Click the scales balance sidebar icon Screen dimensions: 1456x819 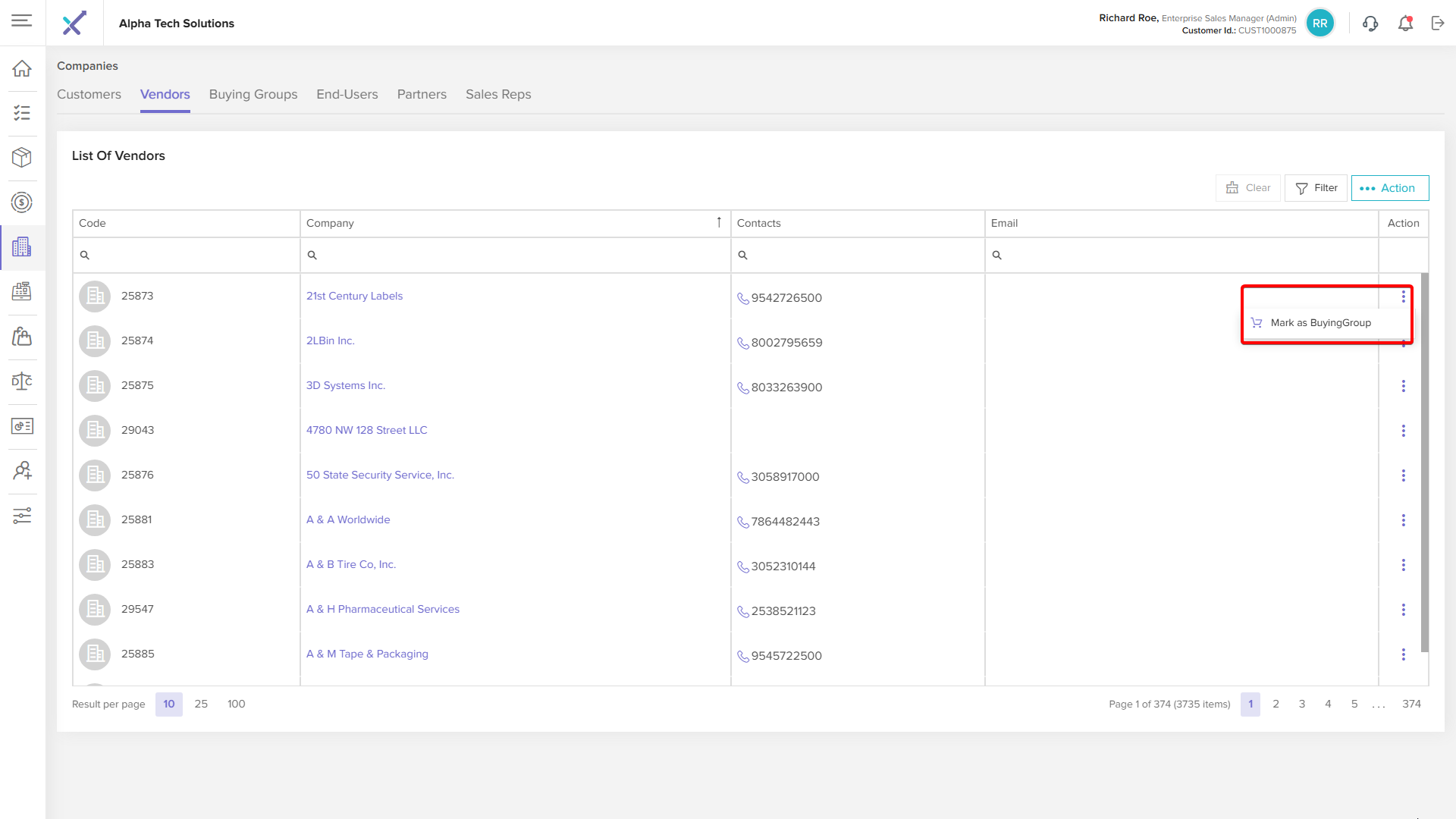[x=22, y=381]
